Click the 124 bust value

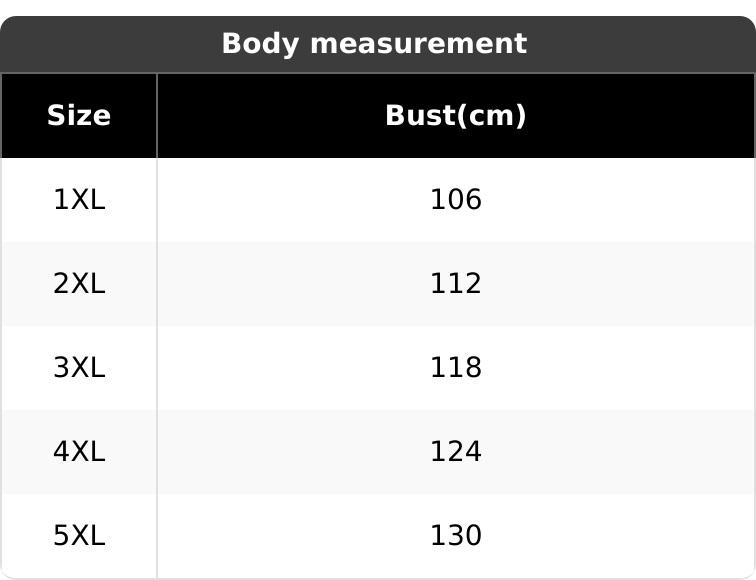pyautogui.click(x=455, y=452)
